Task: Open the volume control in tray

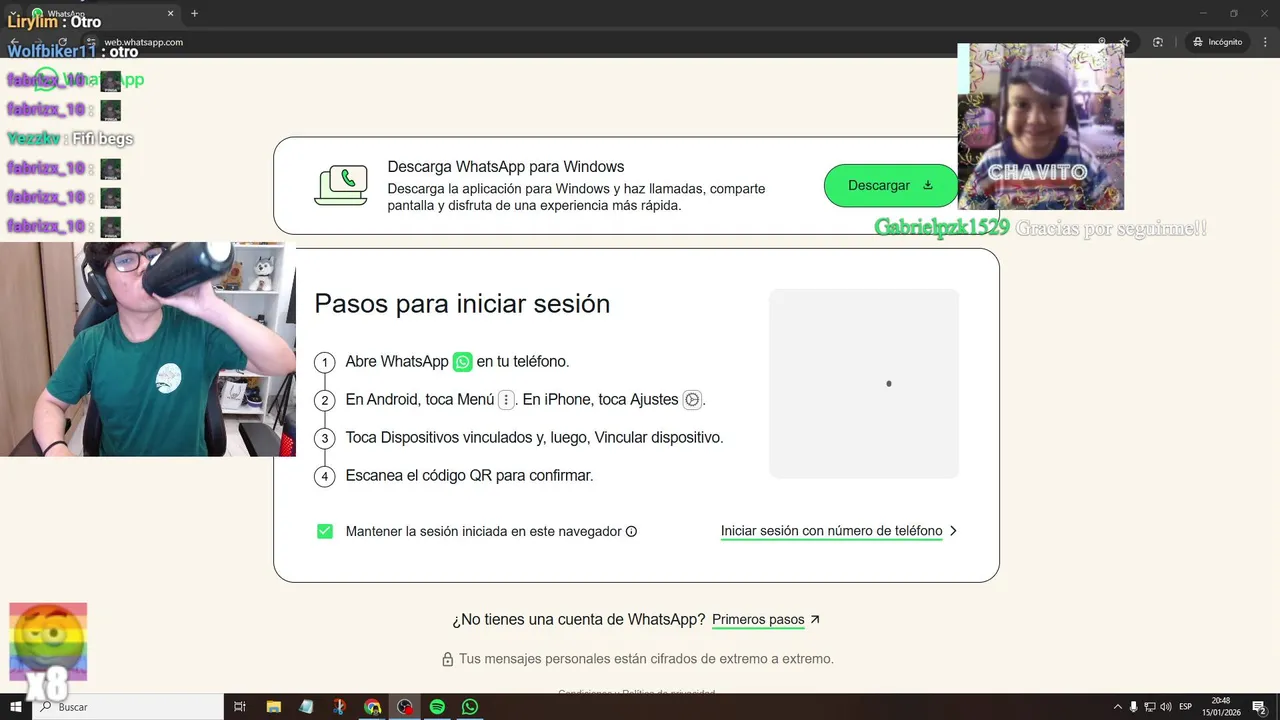Action: coord(1166,707)
